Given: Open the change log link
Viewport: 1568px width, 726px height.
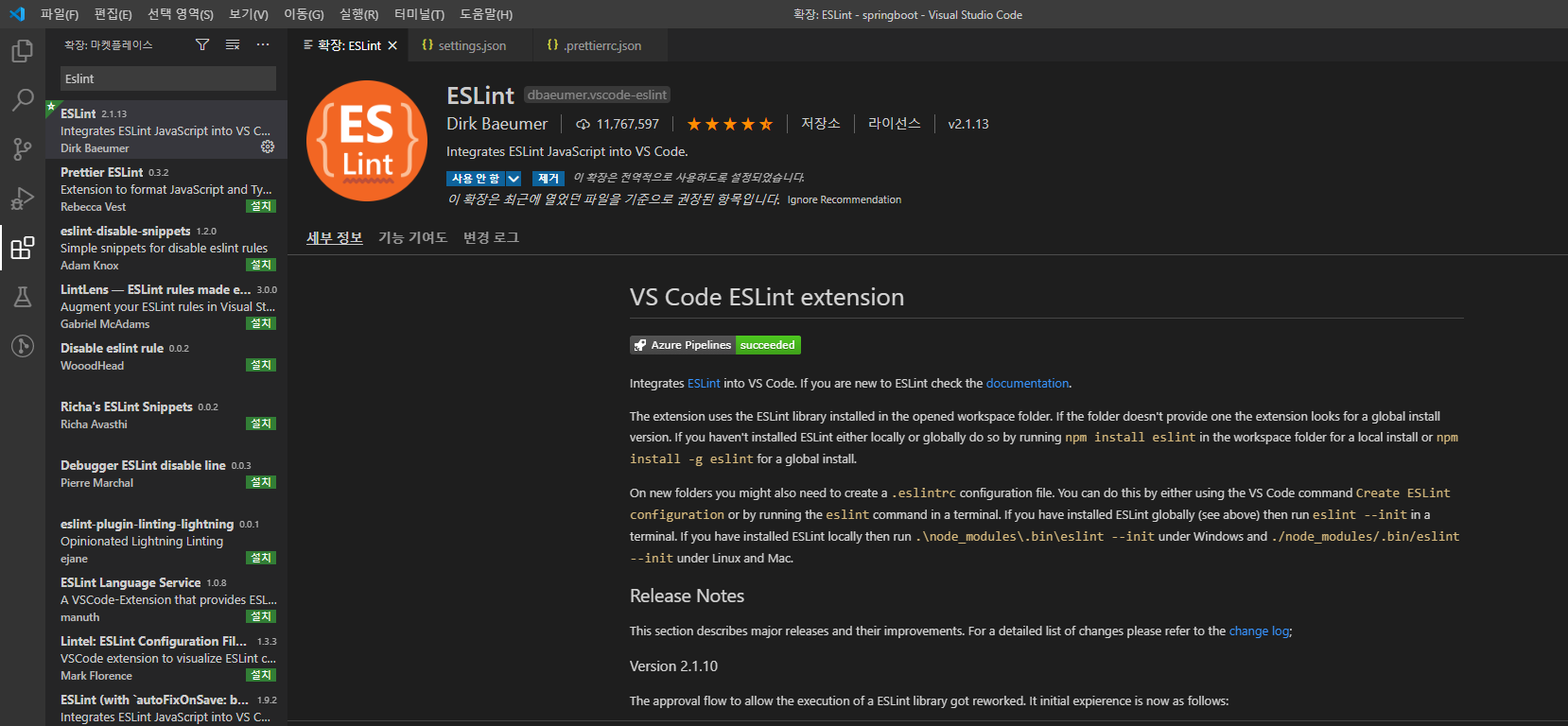Looking at the screenshot, I should 1259,631.
